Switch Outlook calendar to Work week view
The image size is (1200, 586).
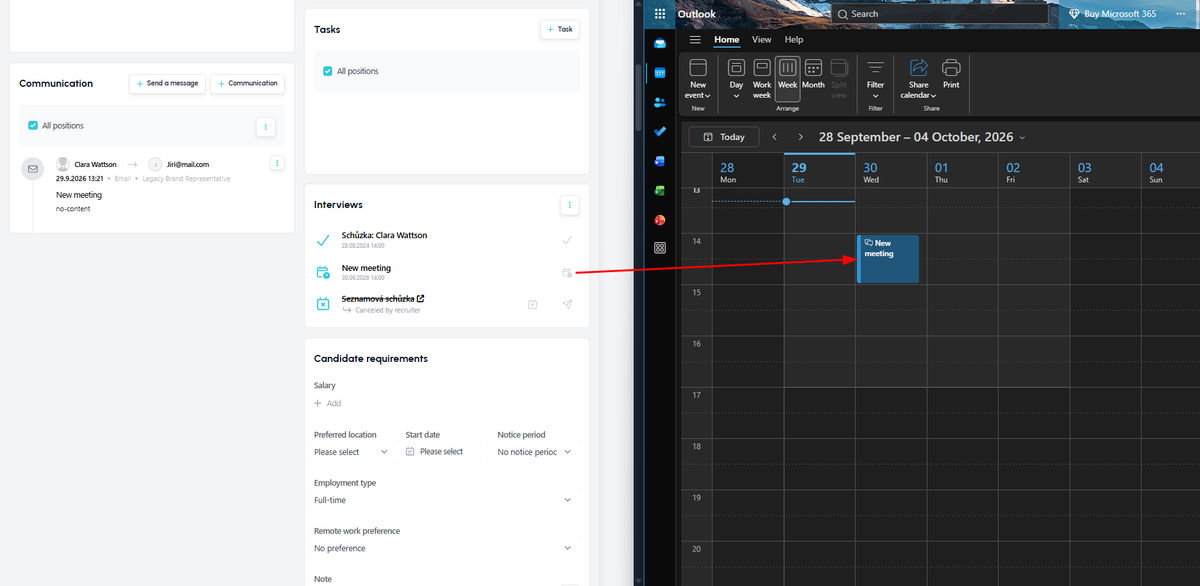point(762,78)
